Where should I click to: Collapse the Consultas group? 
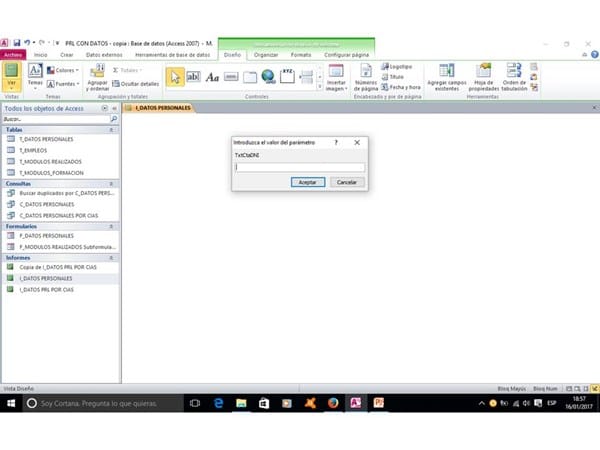tap(111, 184)
